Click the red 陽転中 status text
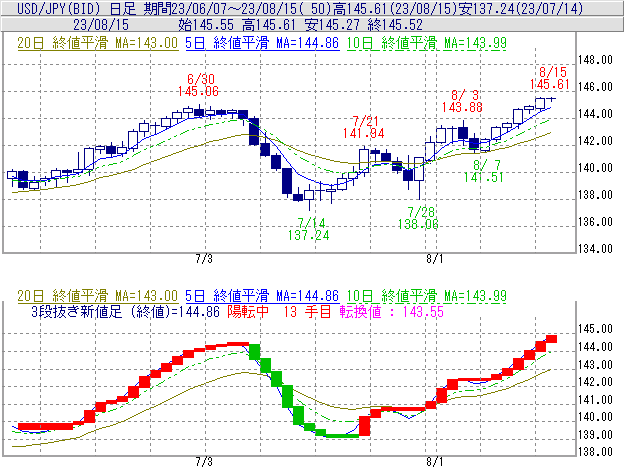Viewport: 624px width, 475px height. [248, 312]
